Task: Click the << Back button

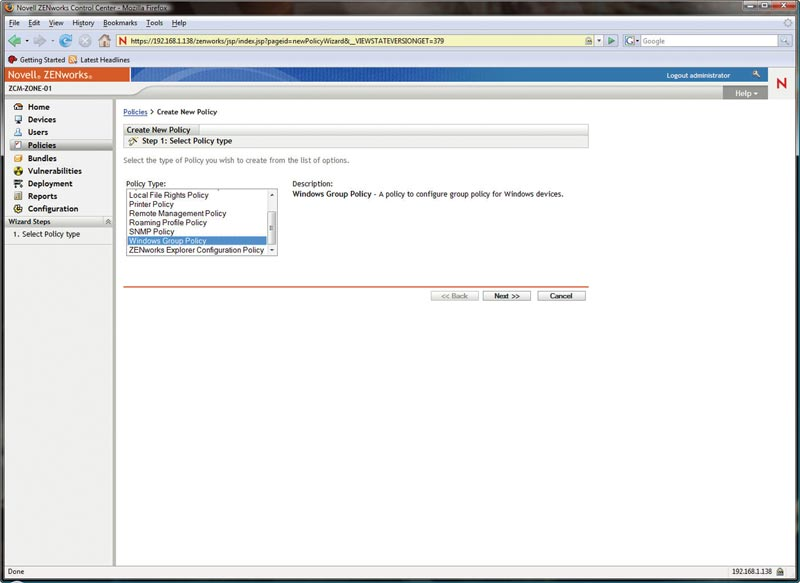Action: tap(455, 296)
